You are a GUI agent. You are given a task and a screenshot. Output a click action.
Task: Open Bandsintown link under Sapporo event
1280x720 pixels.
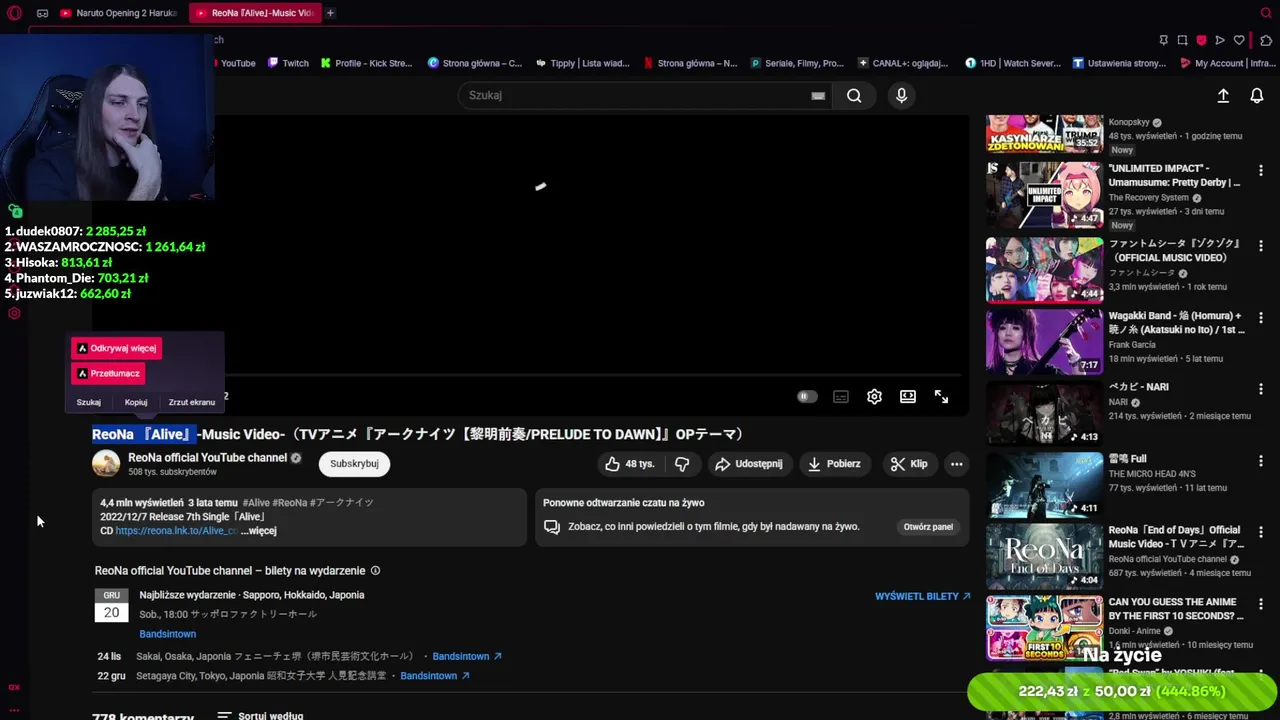167,634
